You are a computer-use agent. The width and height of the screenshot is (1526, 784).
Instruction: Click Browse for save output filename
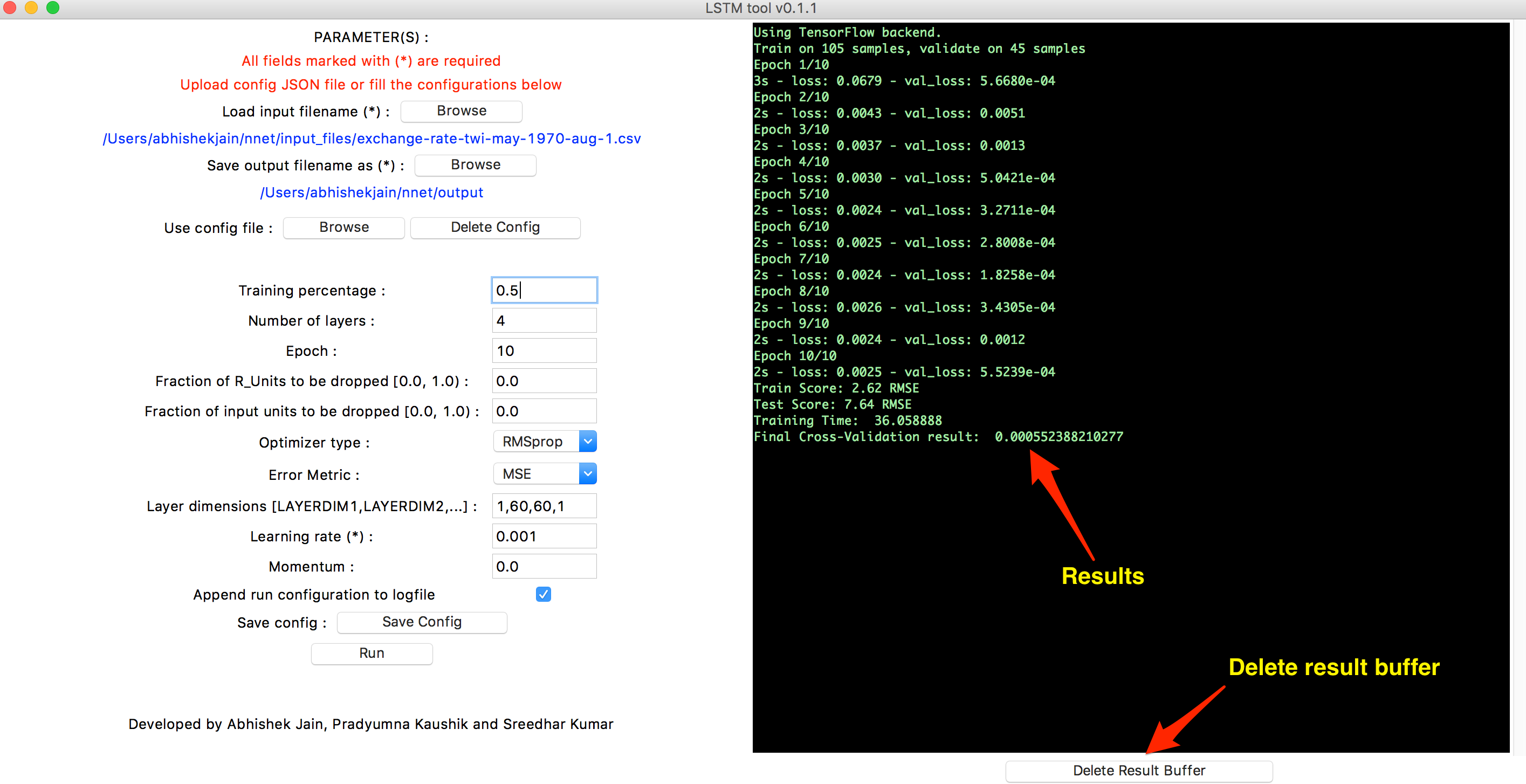pos(475,165)
